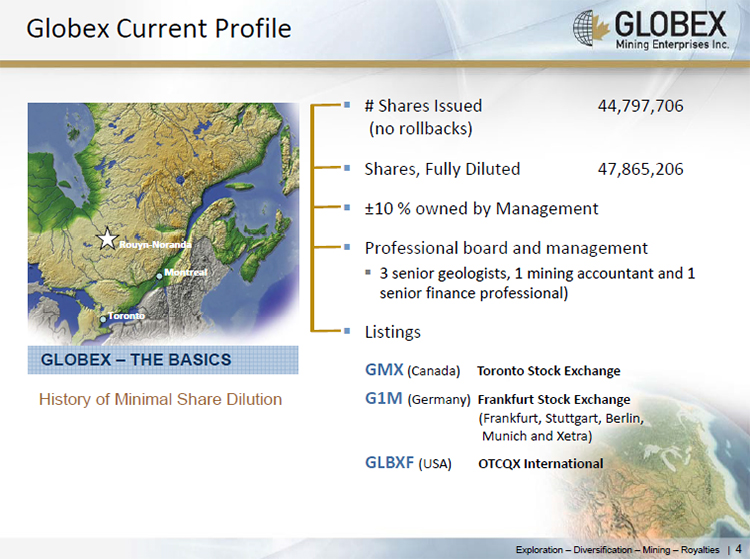The image size is (750, 559).
Task: Click the white star at Rouyn-Noranda
Action: pyautogui.click(x=108, y=239)
